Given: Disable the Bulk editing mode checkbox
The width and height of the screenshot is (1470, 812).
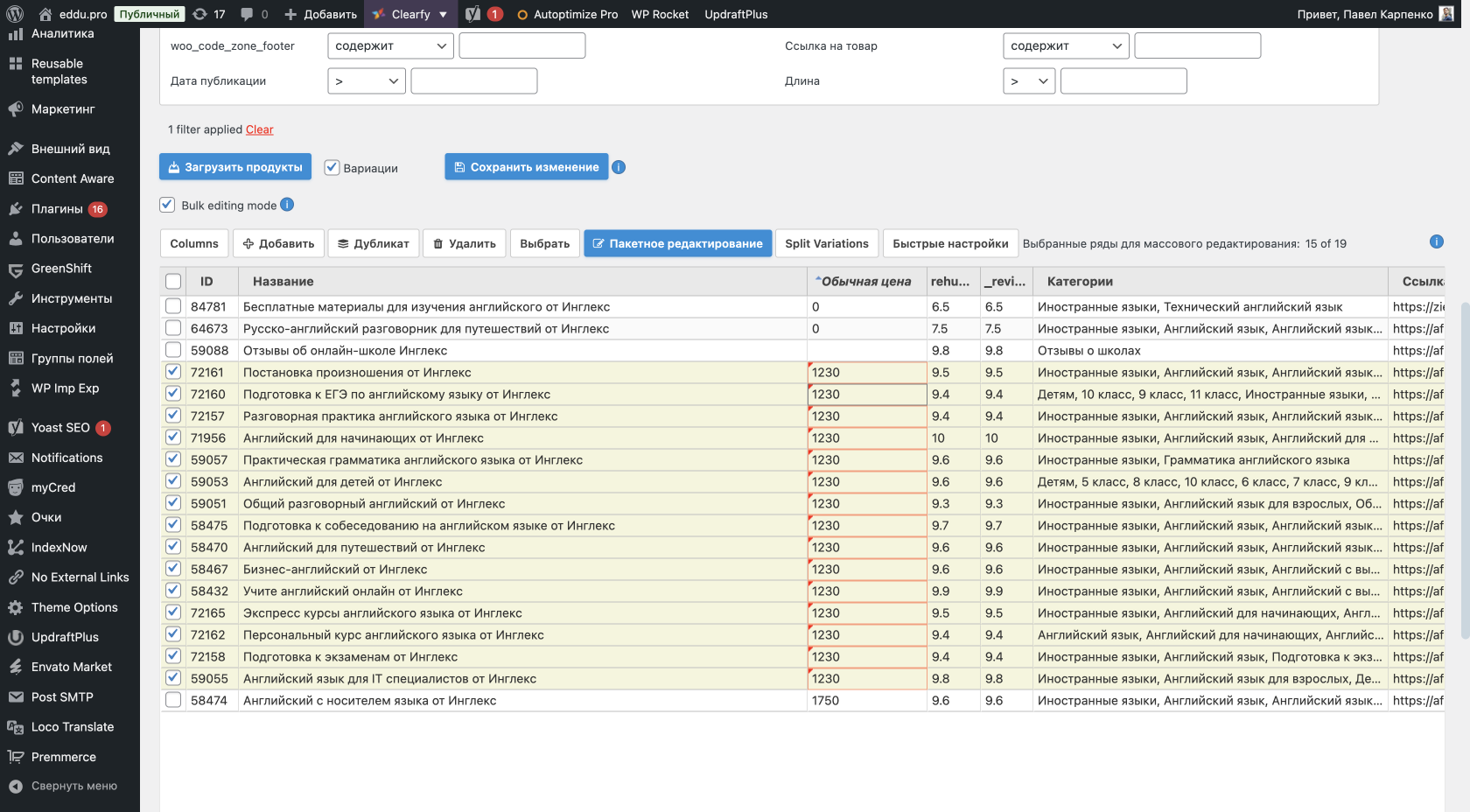Looking at the screenshot, I should (x=167, y=205).
